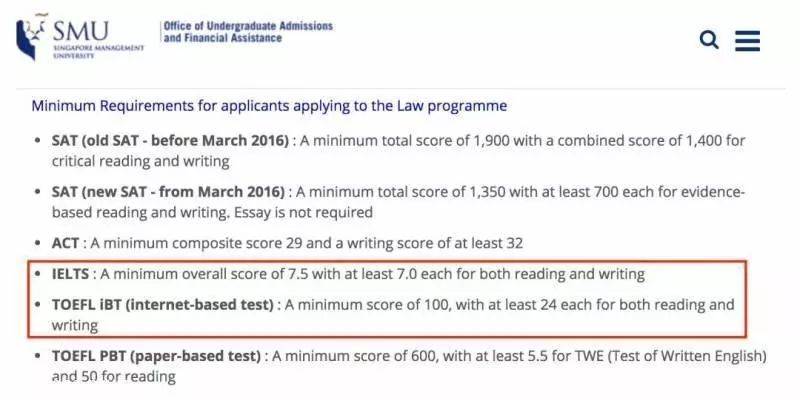800x398 pixels.
Task: Click the large SMU wordmark text
Action: click(x=81, y=31)
